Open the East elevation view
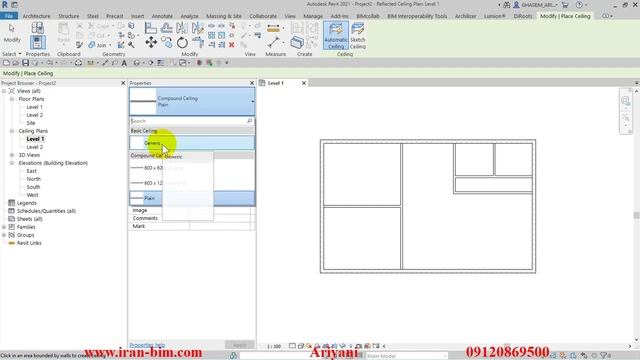This screenshot has width=640, height=360. 31,171
